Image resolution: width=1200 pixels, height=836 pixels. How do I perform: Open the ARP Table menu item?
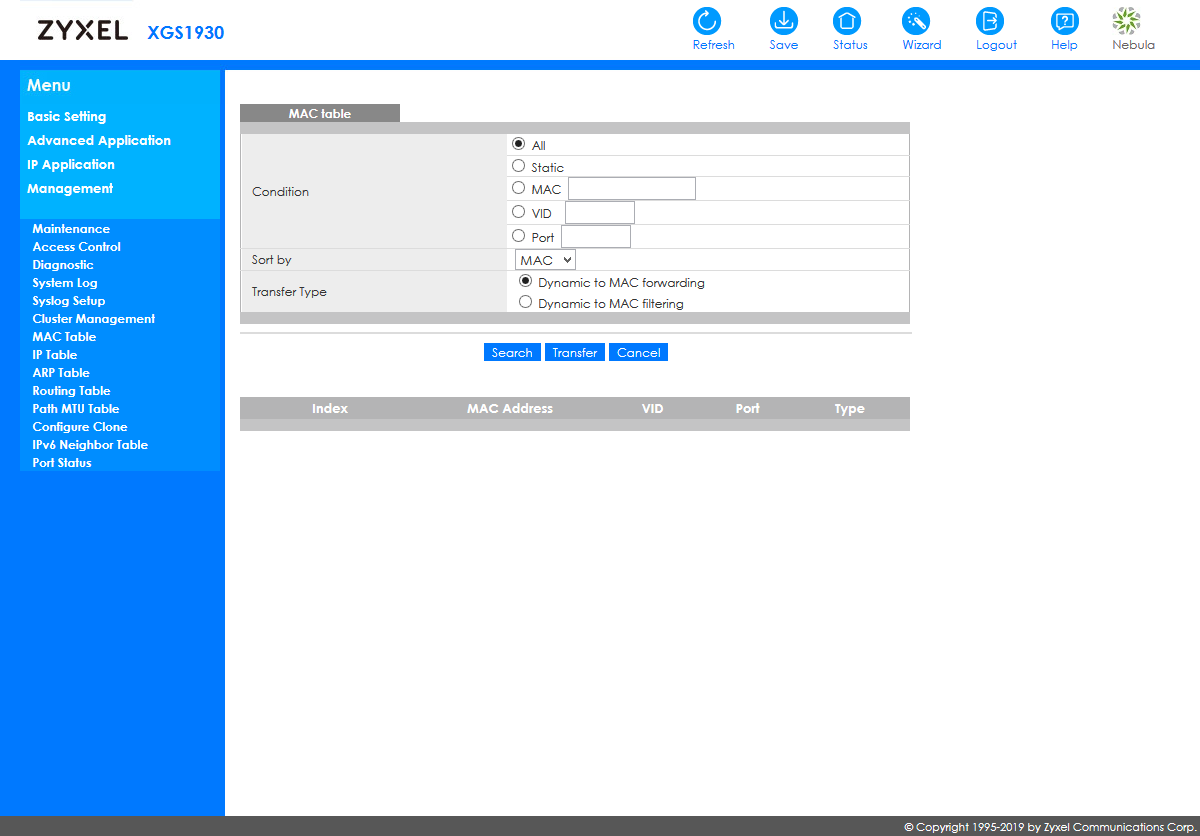click(x=61, y=373)
